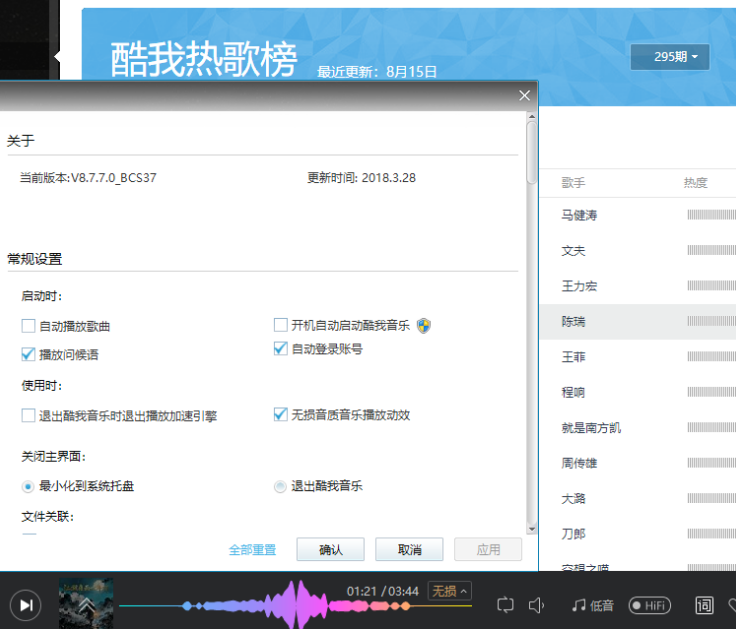
Task: Disable 自动登录账号 checkbox
Action: [x=281, y=349]
